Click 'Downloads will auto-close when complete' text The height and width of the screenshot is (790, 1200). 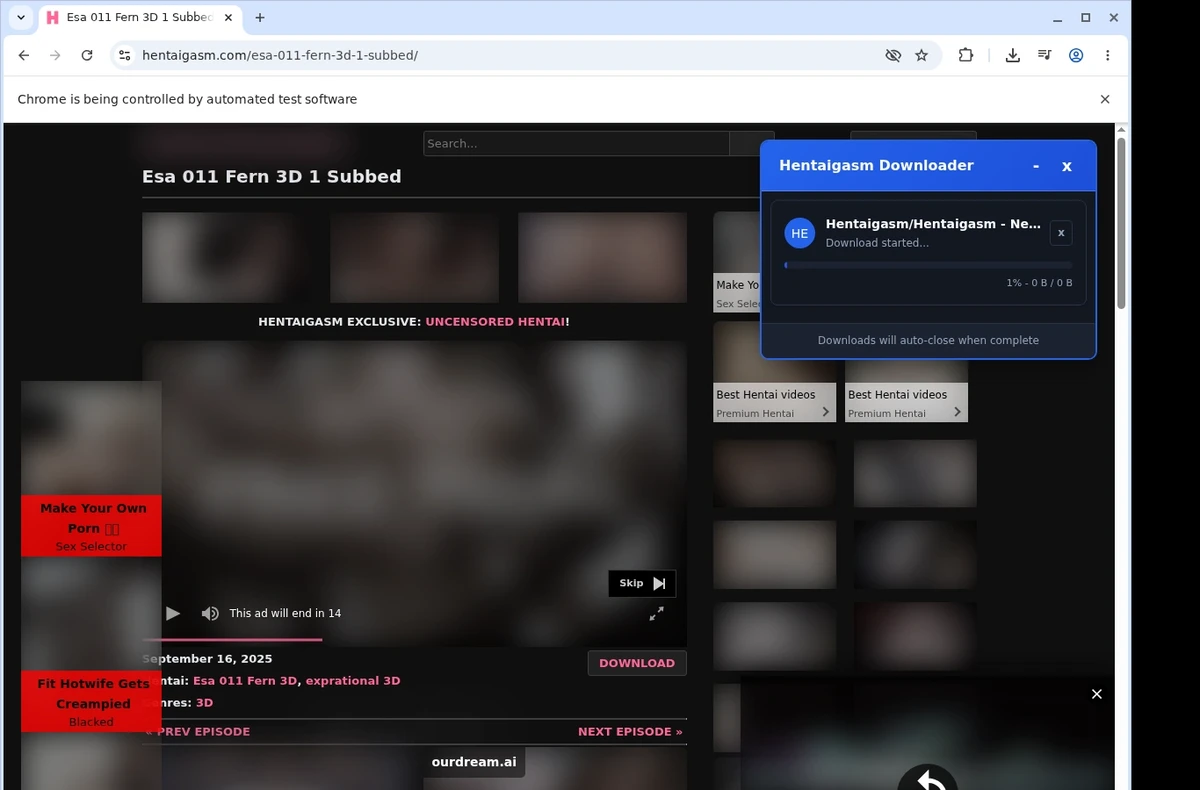[928, 340]
